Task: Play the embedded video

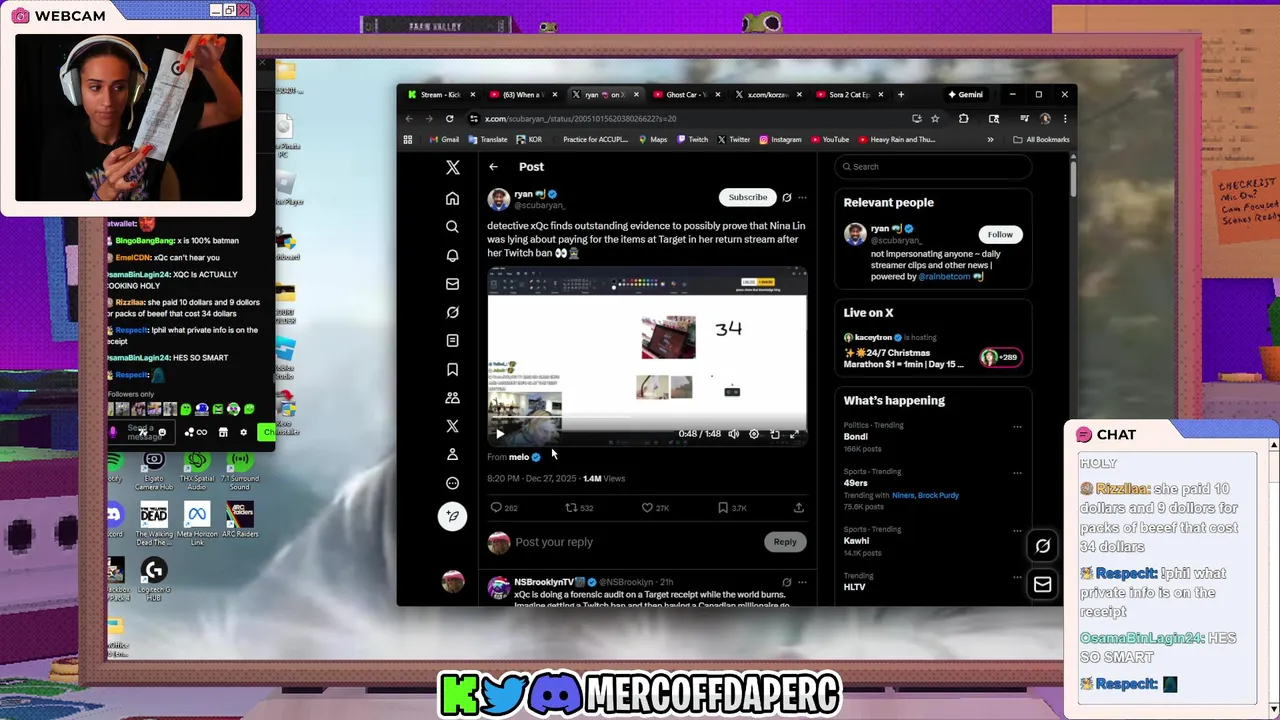Action: click(x=500, y=434)
